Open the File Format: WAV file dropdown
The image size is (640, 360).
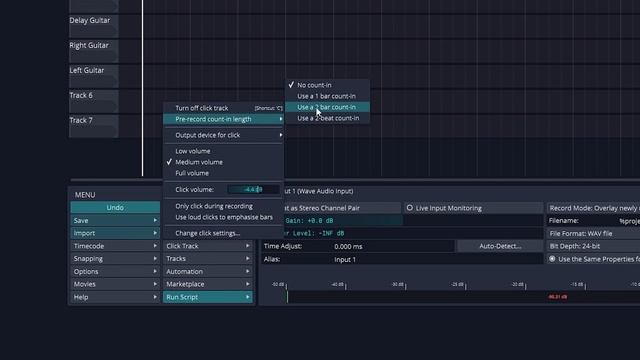point(593,233)
